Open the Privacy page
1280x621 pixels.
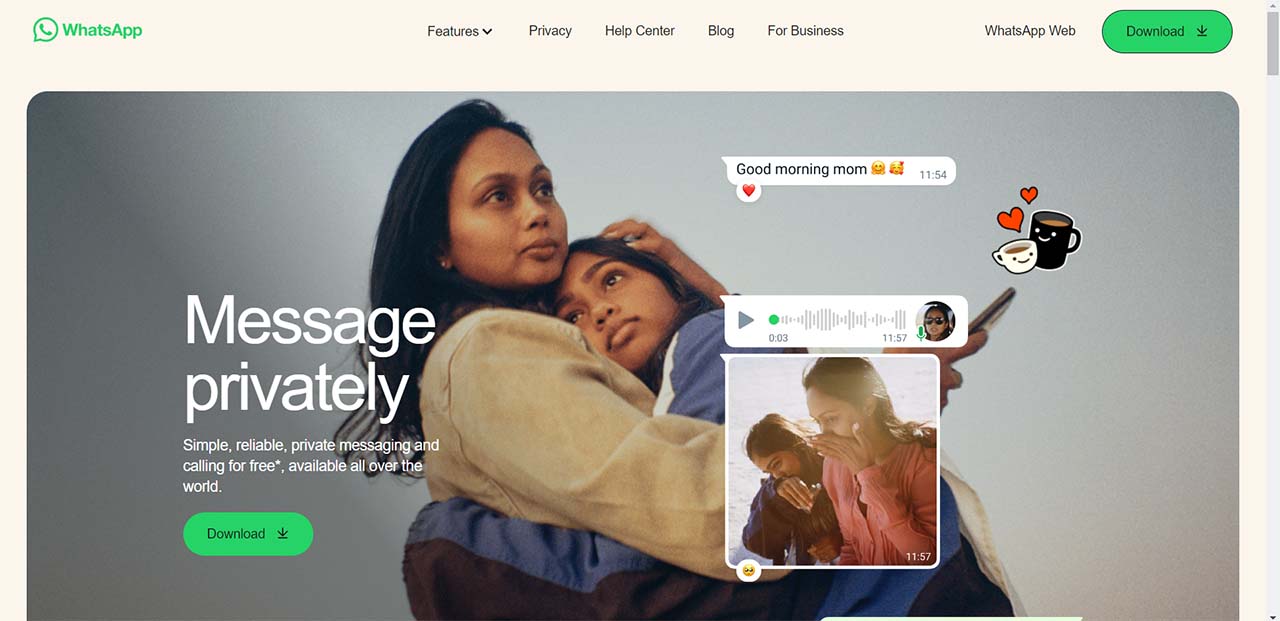pyautogui.click(x=550, y=31)
